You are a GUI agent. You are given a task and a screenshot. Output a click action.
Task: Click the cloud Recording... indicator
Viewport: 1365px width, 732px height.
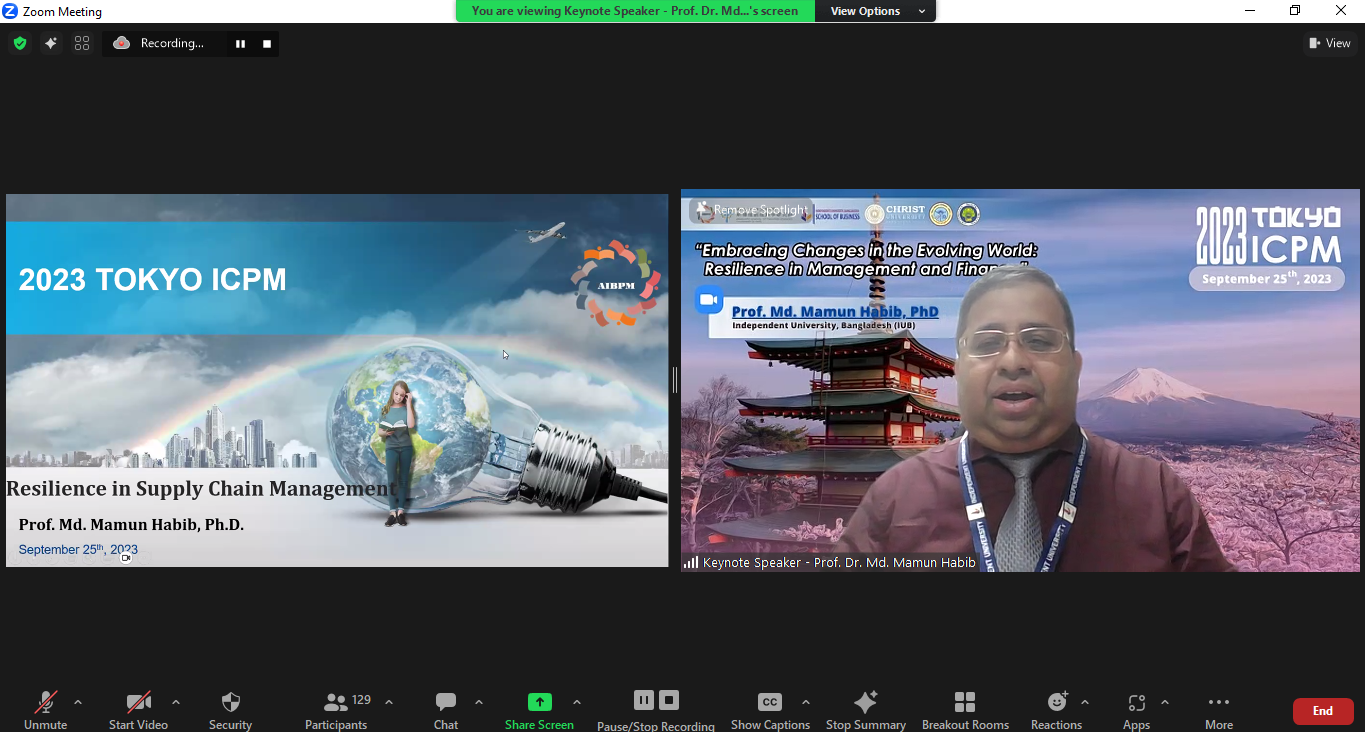pyautogui.click(x=159, y=43)
